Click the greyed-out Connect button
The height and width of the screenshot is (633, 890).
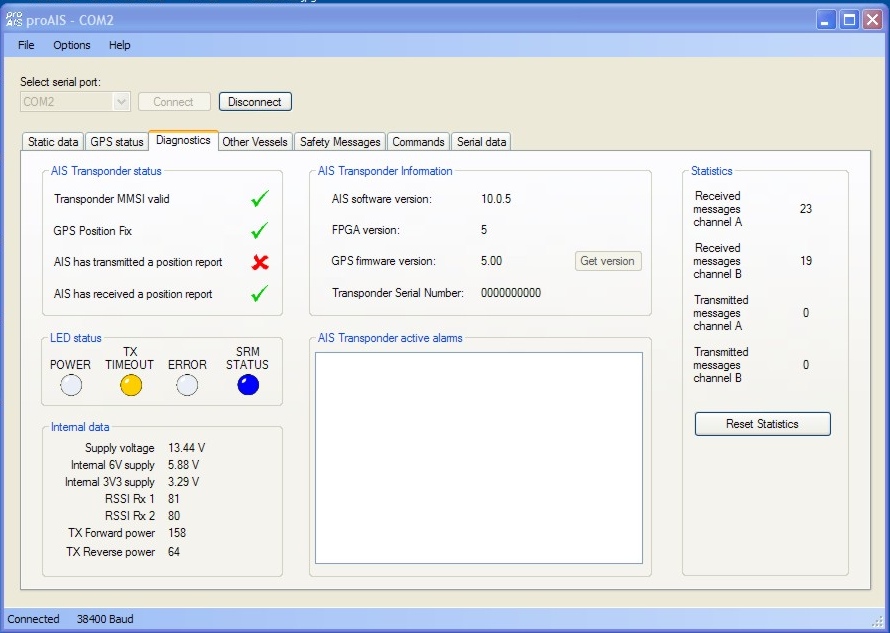pyautogui.click(x=174, y=102)
